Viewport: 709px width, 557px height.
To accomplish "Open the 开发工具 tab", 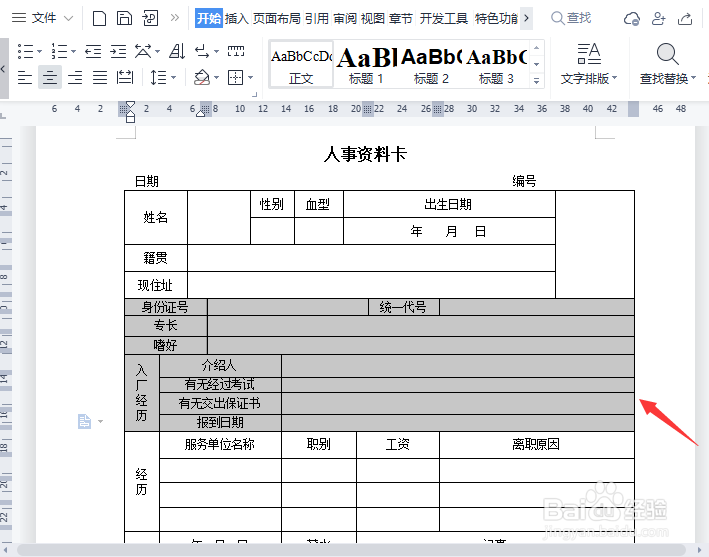I will pyautogui.click(x=444, y=19).
